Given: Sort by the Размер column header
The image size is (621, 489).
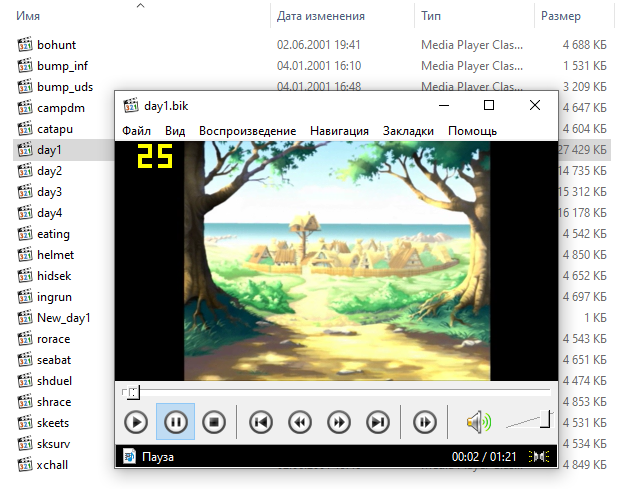Looking at the screenshot, I should (561, 16).
